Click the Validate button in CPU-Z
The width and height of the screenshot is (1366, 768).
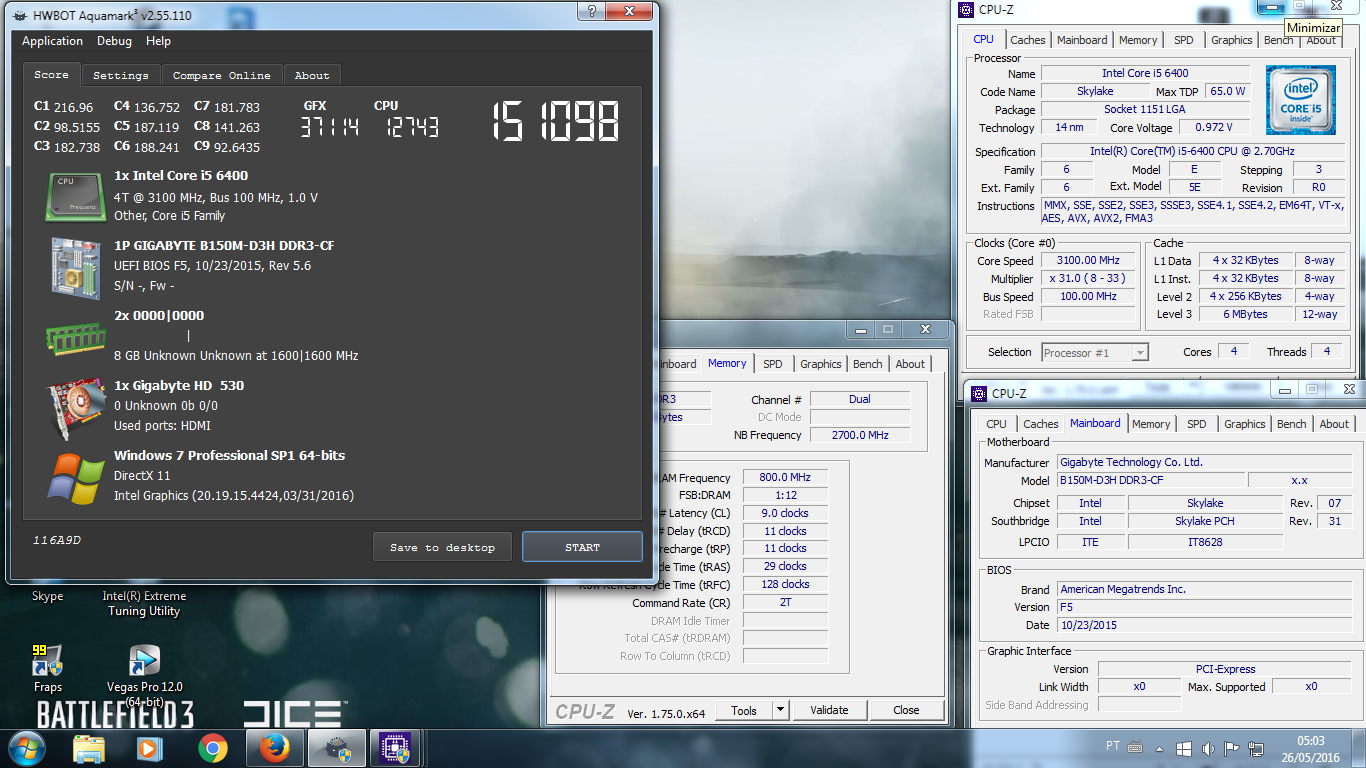point(829,710)
